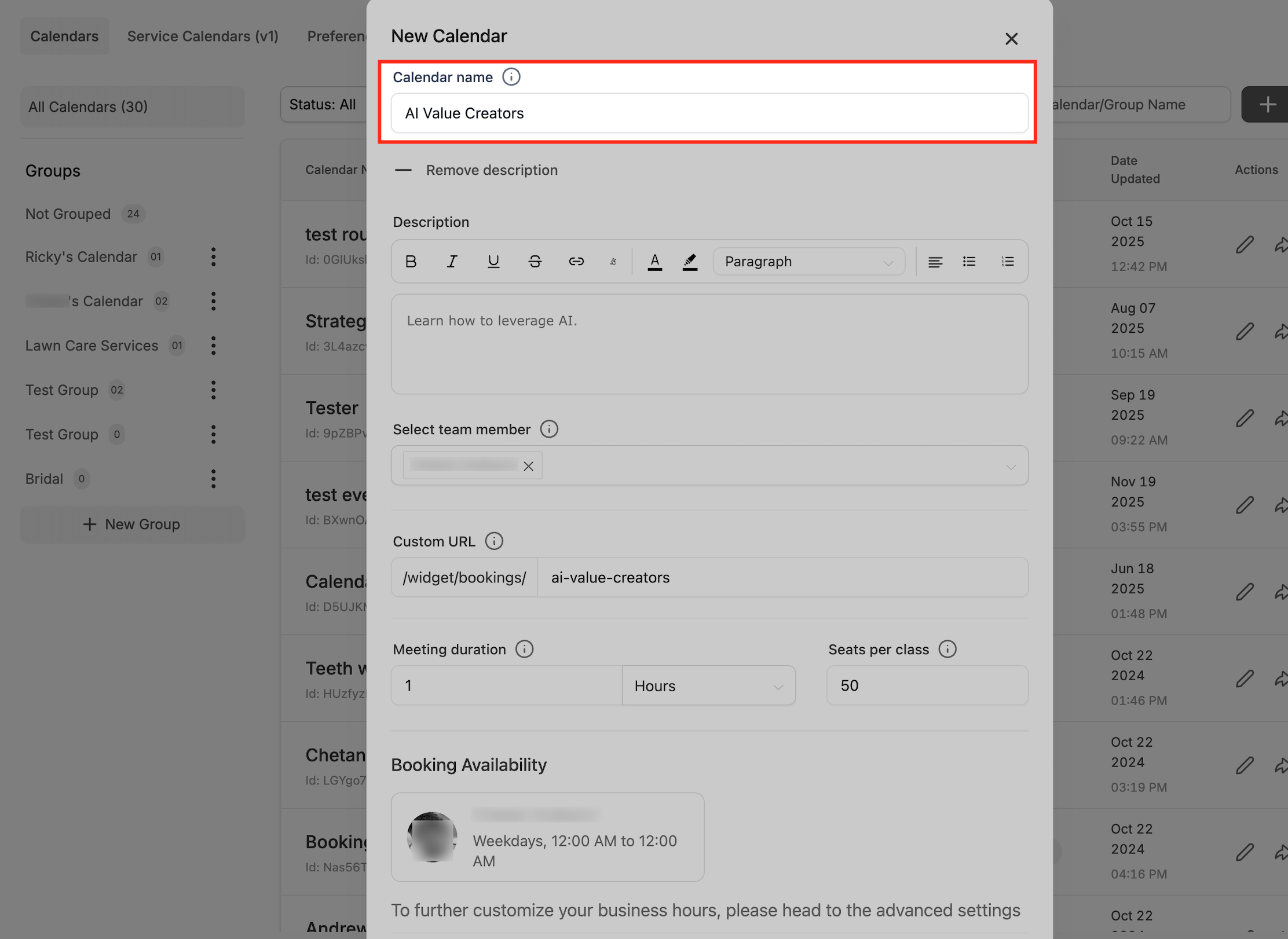Toggle bold formatting in description toolbar
Viewport: 1288px width, 939px height.
411,262
